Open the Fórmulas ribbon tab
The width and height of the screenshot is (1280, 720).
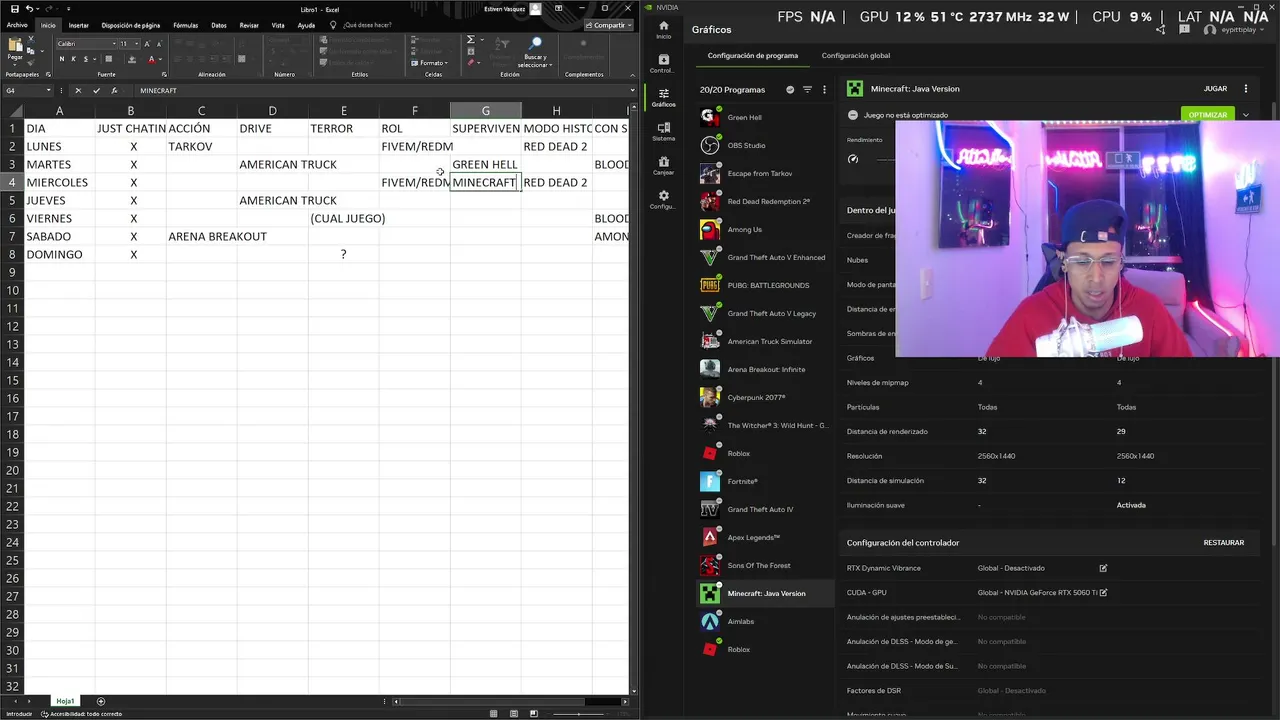pyautogui.click(x=185, y=25)
